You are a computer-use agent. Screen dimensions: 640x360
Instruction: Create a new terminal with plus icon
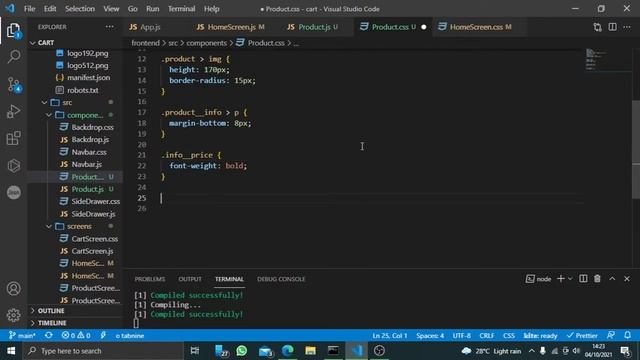560,279
